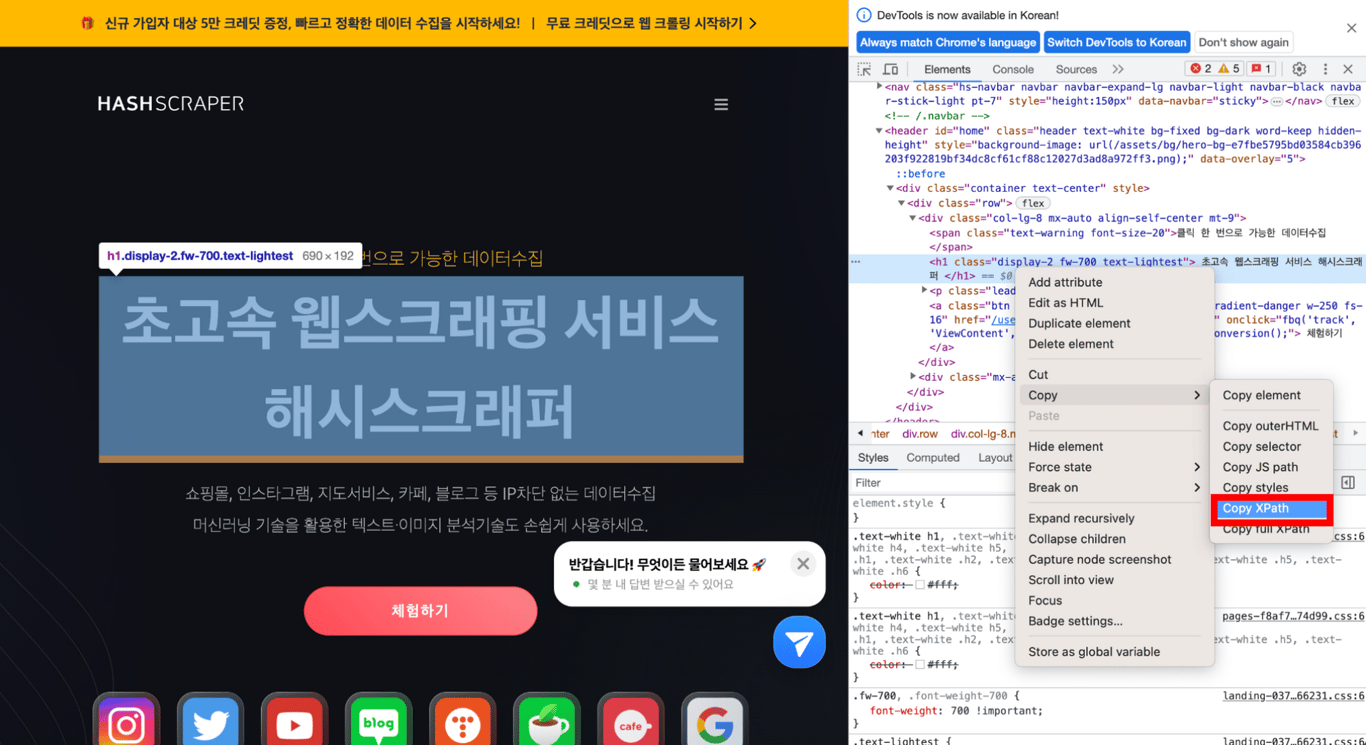Collapse the div class row node
Screen dimensions: 1366x745
pyautogui.click(x=901, y=203)
